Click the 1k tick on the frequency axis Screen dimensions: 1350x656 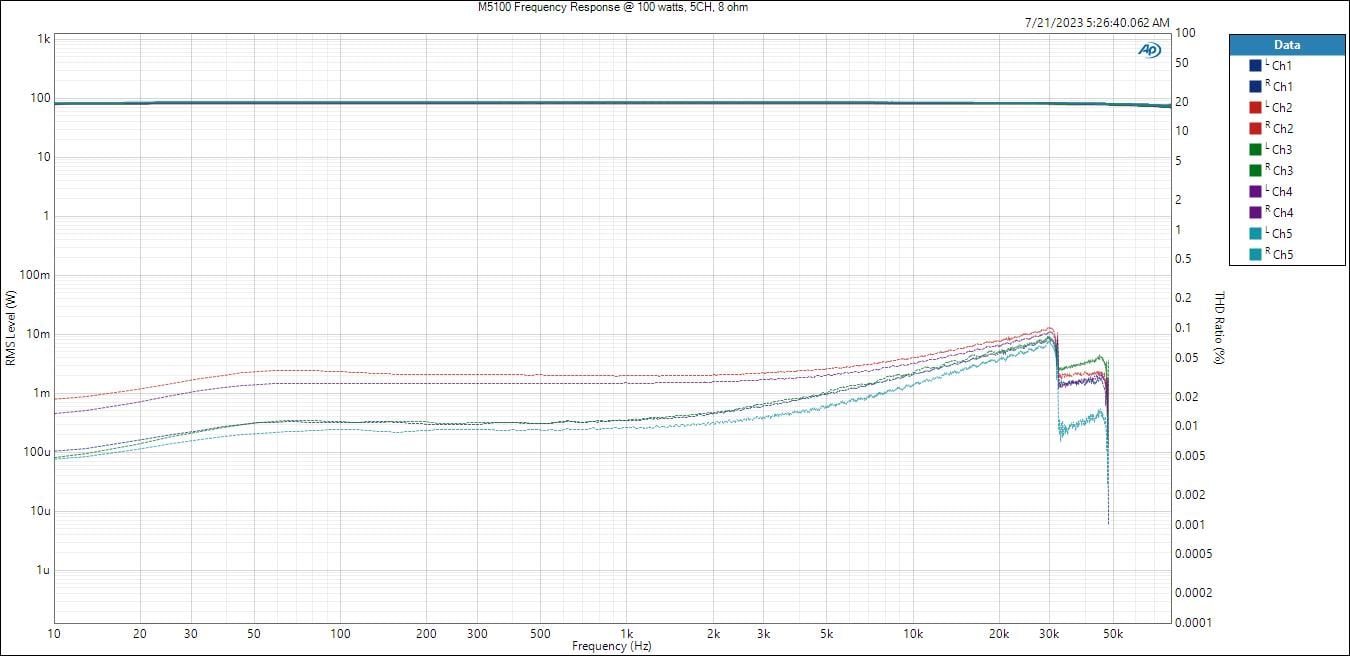(x=627, y=634)
